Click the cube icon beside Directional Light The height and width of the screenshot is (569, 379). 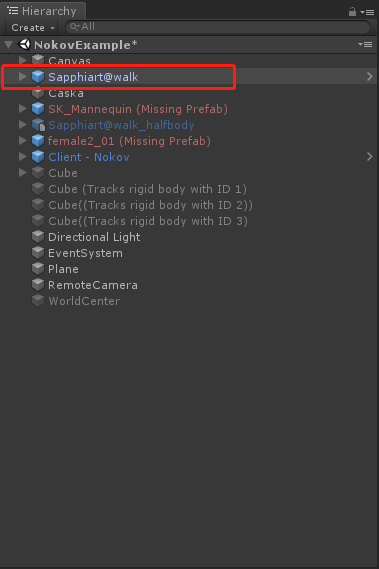pyautogui.click(x=38, y=237)
